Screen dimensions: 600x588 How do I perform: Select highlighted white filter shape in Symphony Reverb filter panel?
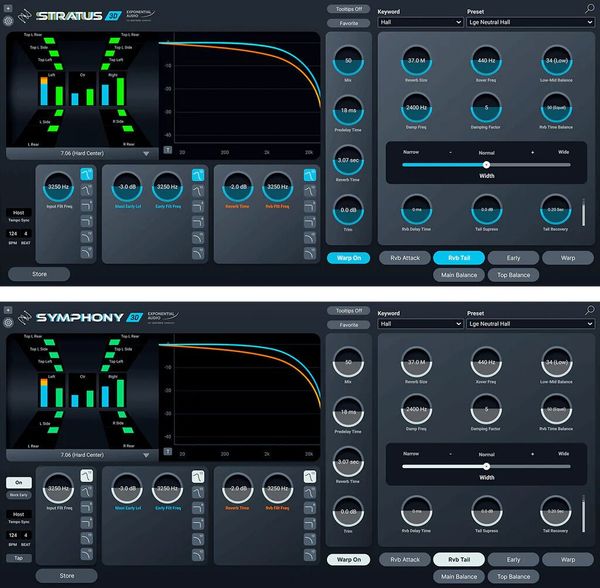coord(310,477)
